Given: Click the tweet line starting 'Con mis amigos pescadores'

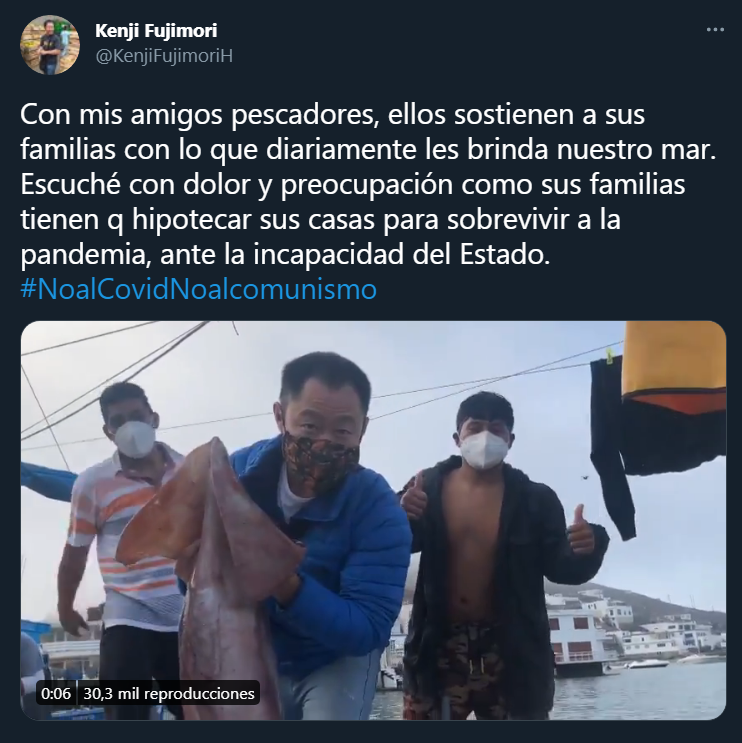Looking at the screenshot, I should click(332, 115).
